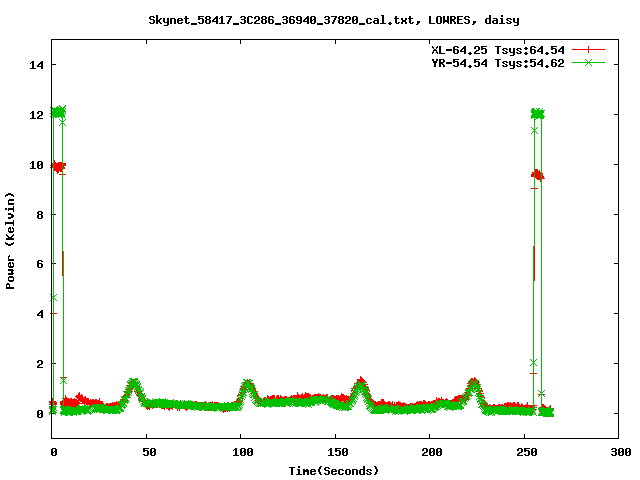Viewport: 640px width, 480px height.
Task: Click the Power (Kelvin) axis label
Action: tap(10, 241)
